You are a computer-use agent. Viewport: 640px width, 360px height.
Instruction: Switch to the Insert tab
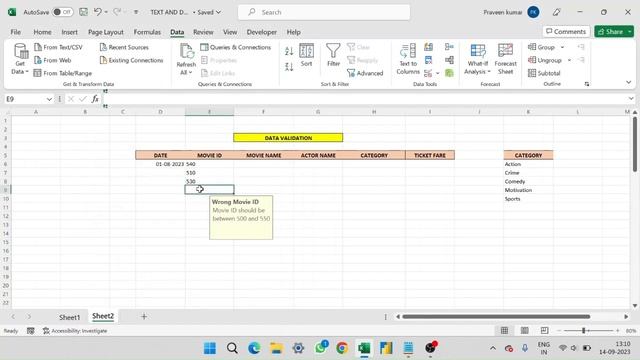69,32
